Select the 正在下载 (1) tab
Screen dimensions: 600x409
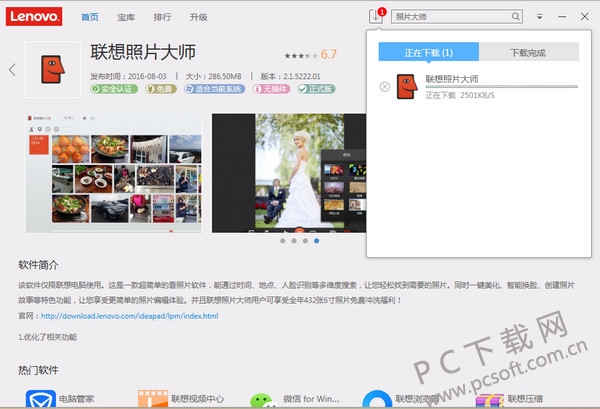429,52
